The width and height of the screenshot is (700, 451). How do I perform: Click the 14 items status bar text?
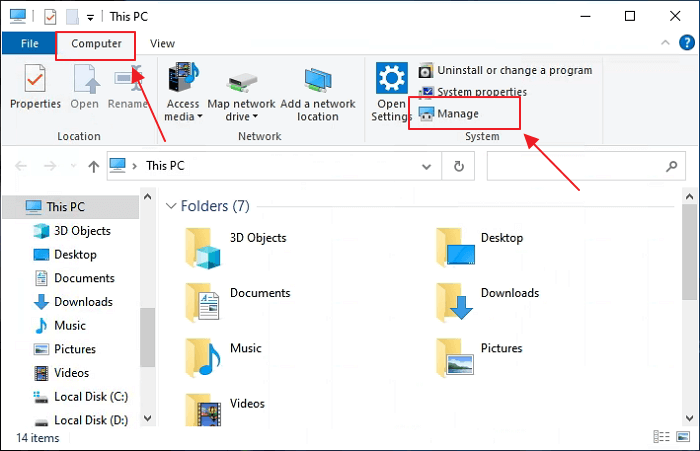coord(38,438)
